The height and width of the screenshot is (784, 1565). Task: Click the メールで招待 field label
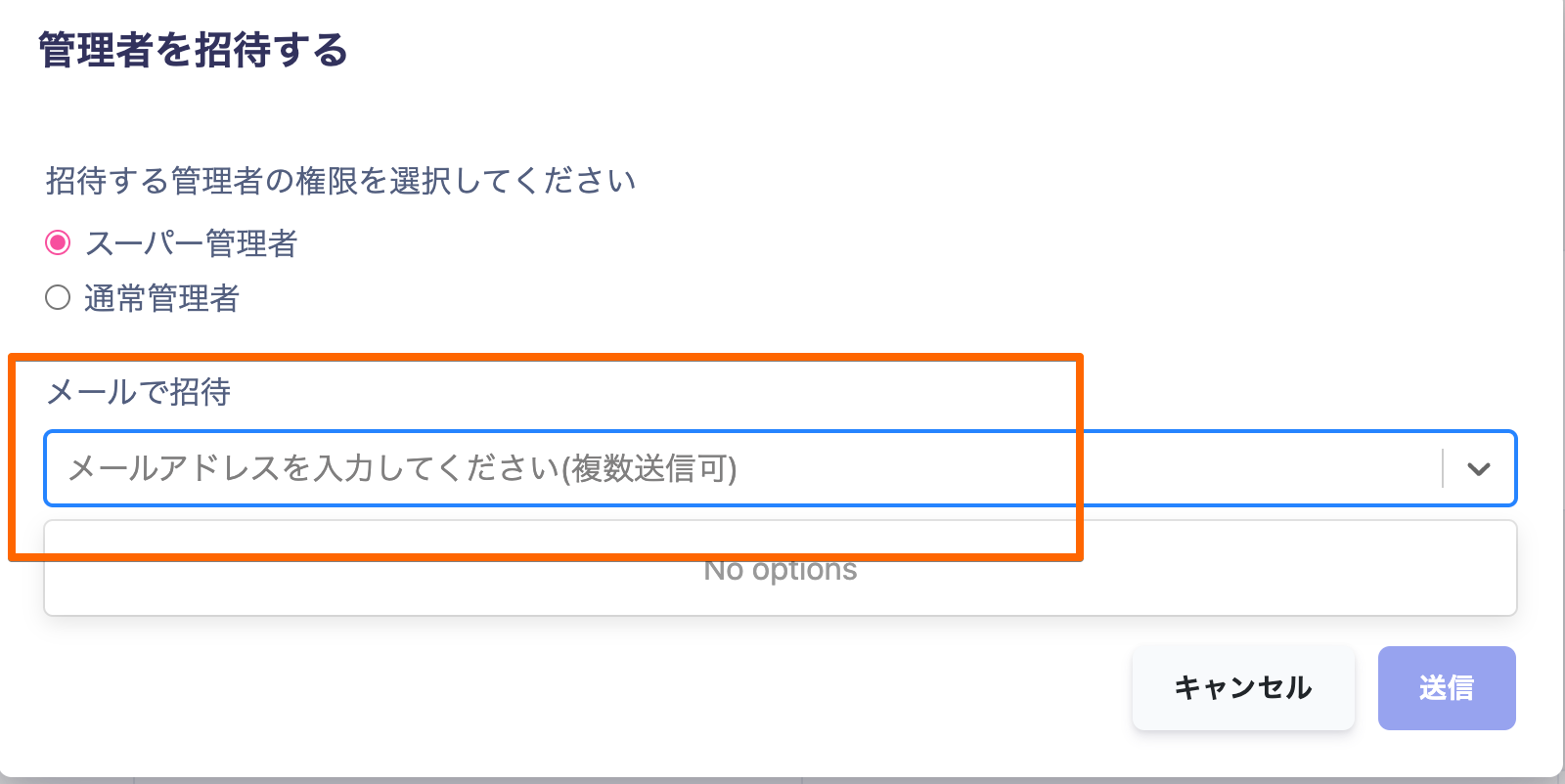(139, 392)
